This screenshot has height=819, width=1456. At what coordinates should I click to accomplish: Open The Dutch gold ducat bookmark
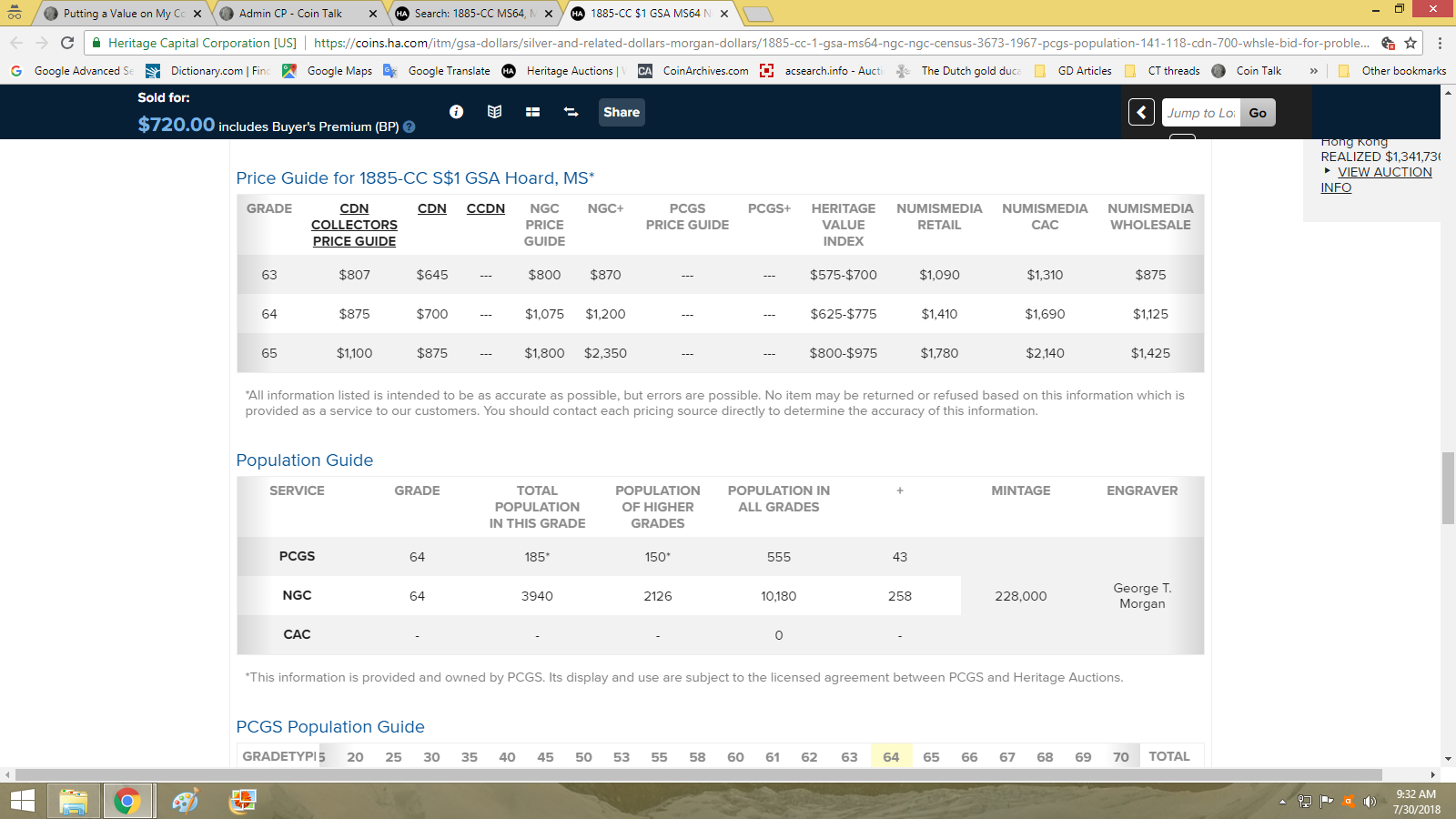959,71
